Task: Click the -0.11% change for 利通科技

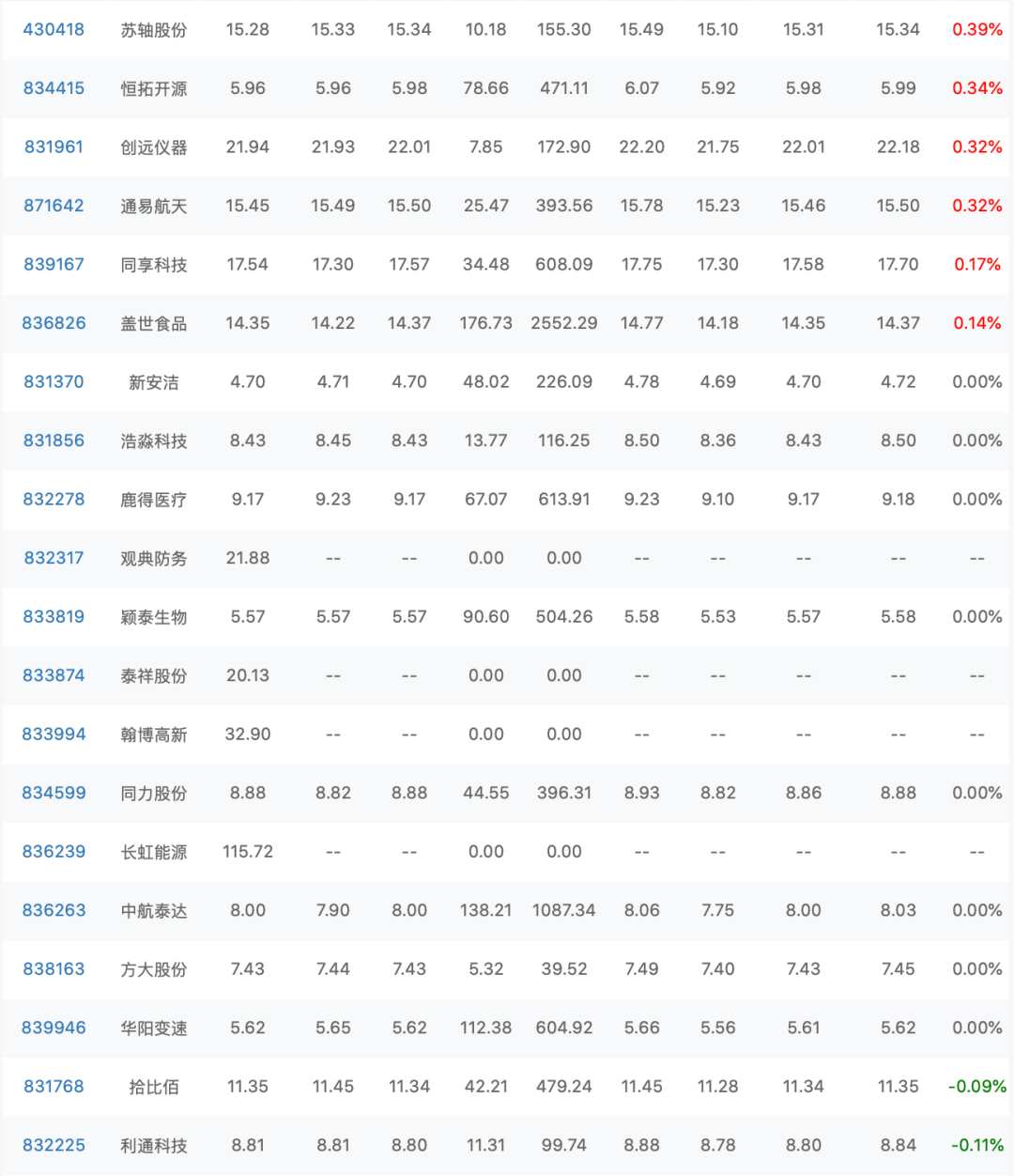Action: (x=977, y=1145)
